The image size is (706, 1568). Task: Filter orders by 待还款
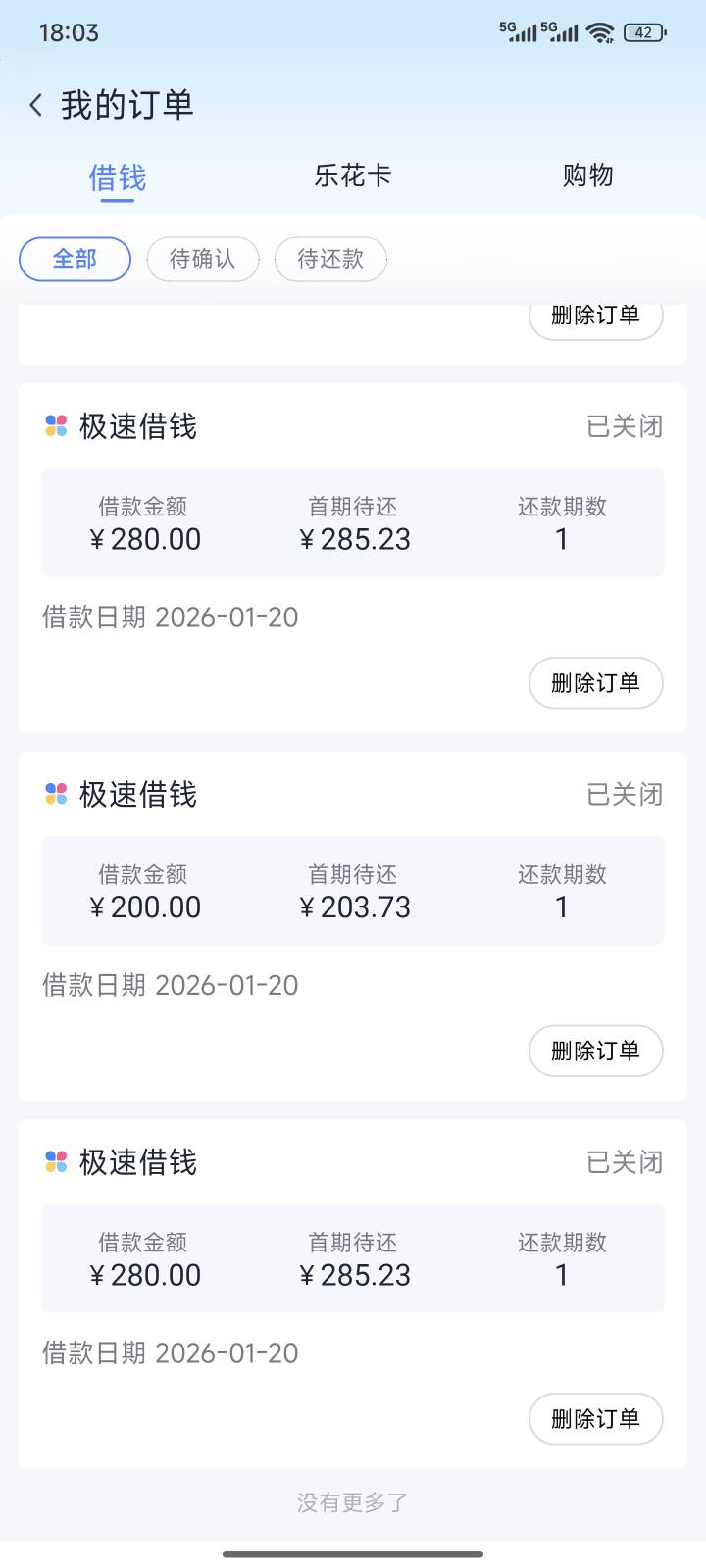[330, 259]
